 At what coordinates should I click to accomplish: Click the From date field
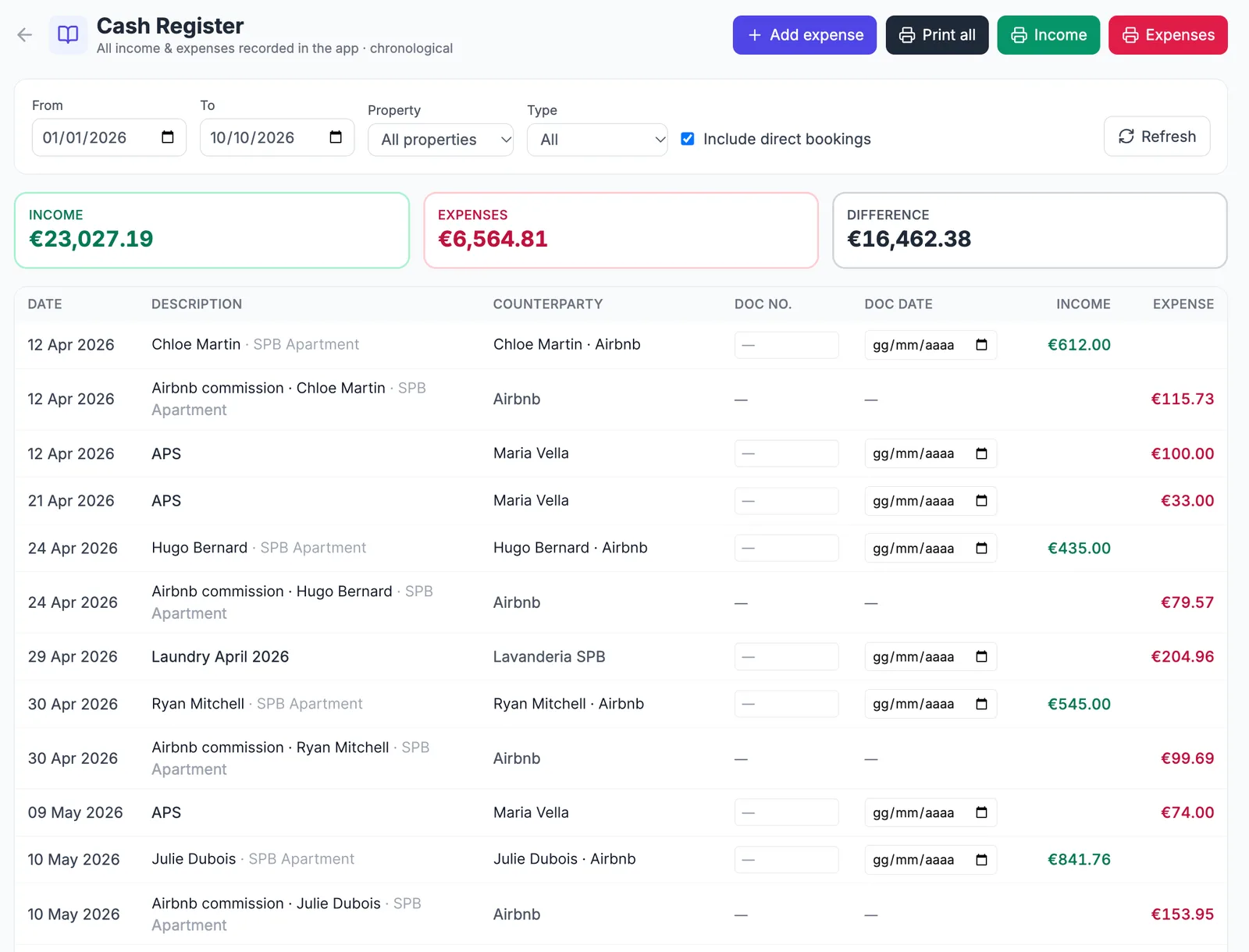pos(109,137)
